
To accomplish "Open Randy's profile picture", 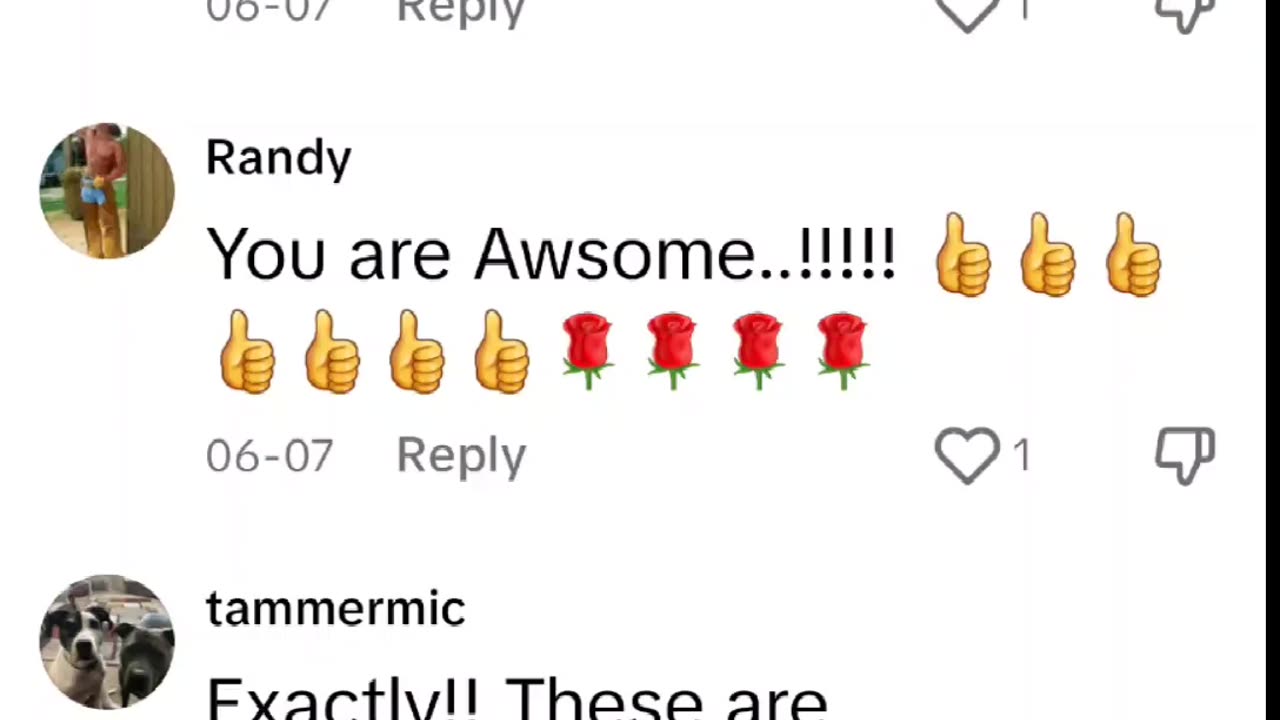I will coord(107,190).
